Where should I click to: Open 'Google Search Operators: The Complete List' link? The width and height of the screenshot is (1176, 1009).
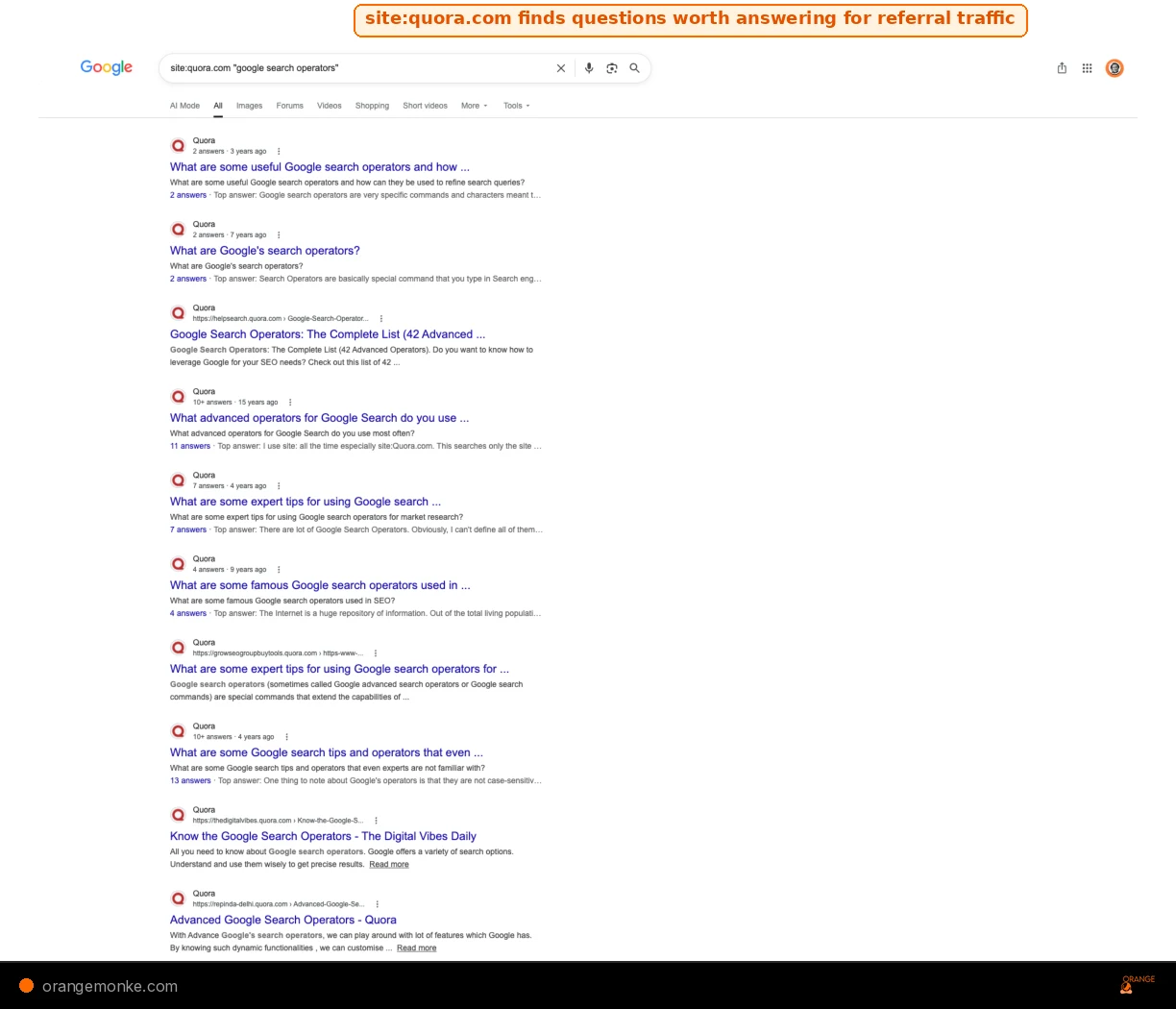[328, 334]
